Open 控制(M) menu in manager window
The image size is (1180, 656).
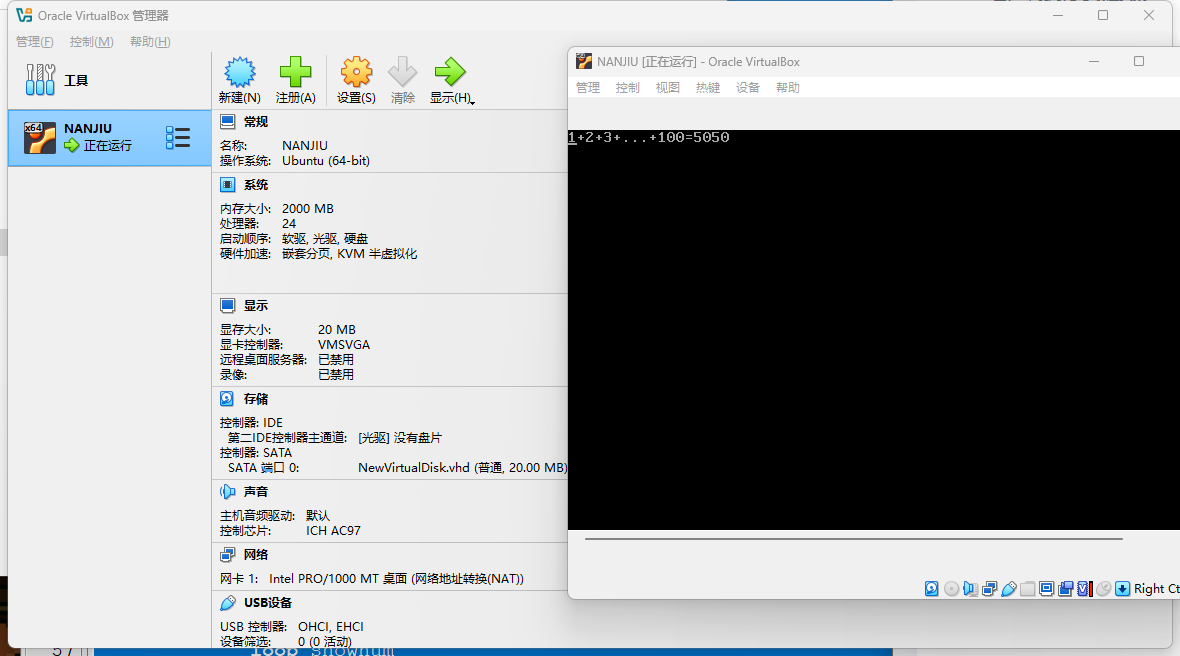pos(91,41)
